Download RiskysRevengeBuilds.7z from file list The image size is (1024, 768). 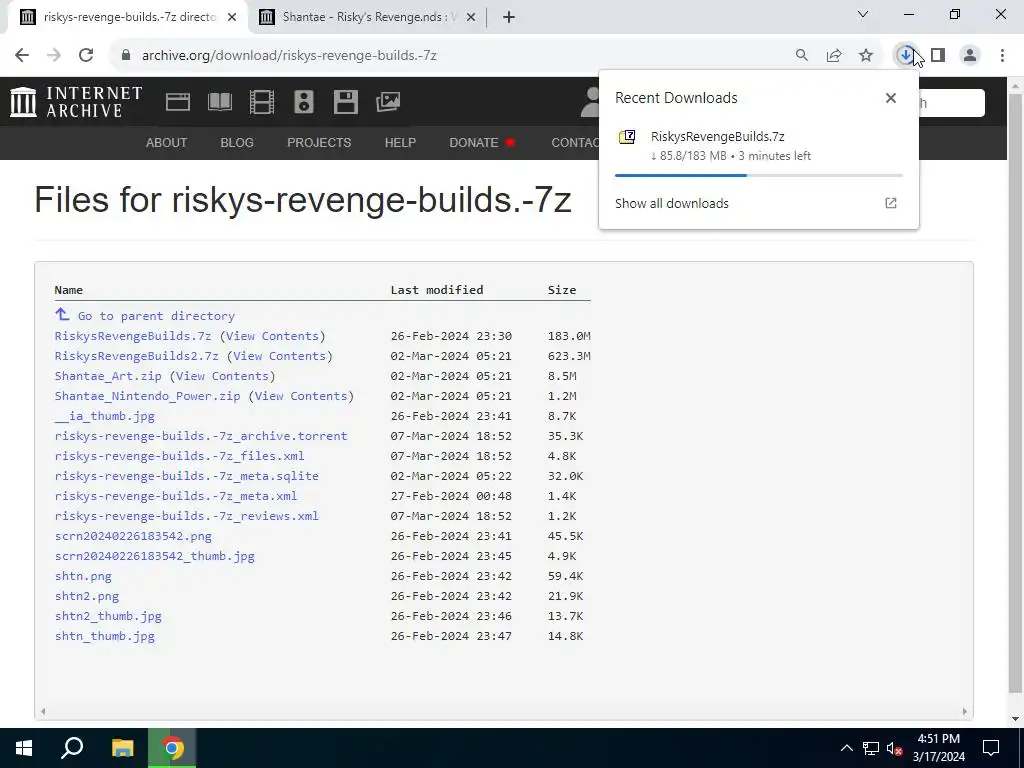[133, 336]
